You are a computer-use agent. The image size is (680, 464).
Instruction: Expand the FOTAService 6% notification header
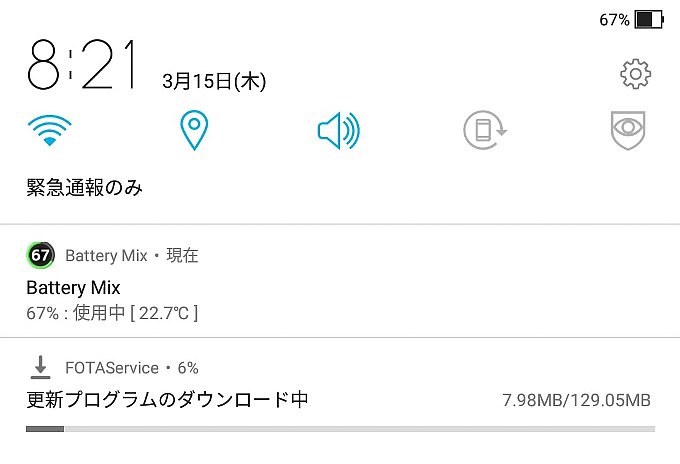[132, 368]
